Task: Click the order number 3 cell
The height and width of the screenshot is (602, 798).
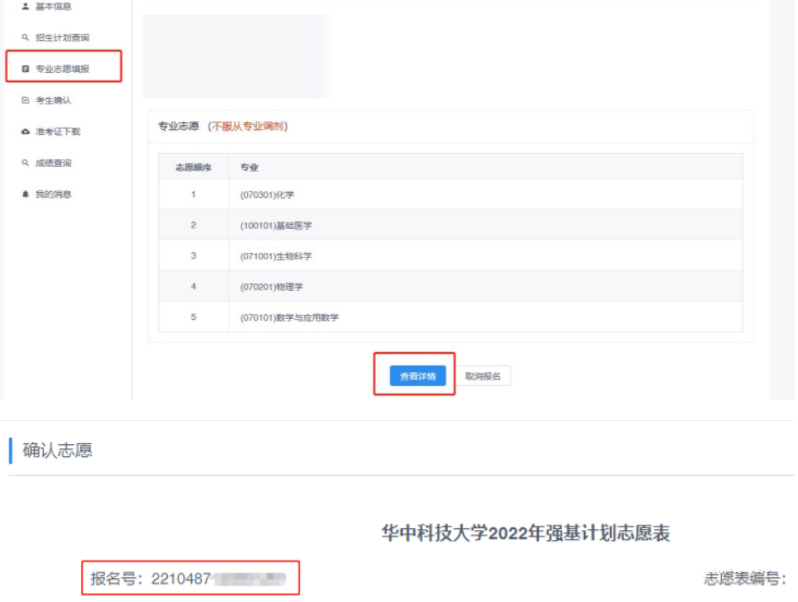Action: (193, 255)
